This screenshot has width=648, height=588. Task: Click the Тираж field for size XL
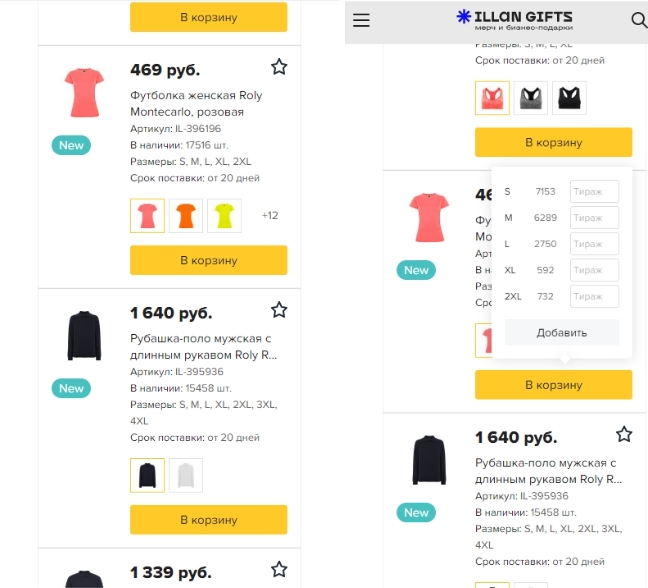coord(594,270)
